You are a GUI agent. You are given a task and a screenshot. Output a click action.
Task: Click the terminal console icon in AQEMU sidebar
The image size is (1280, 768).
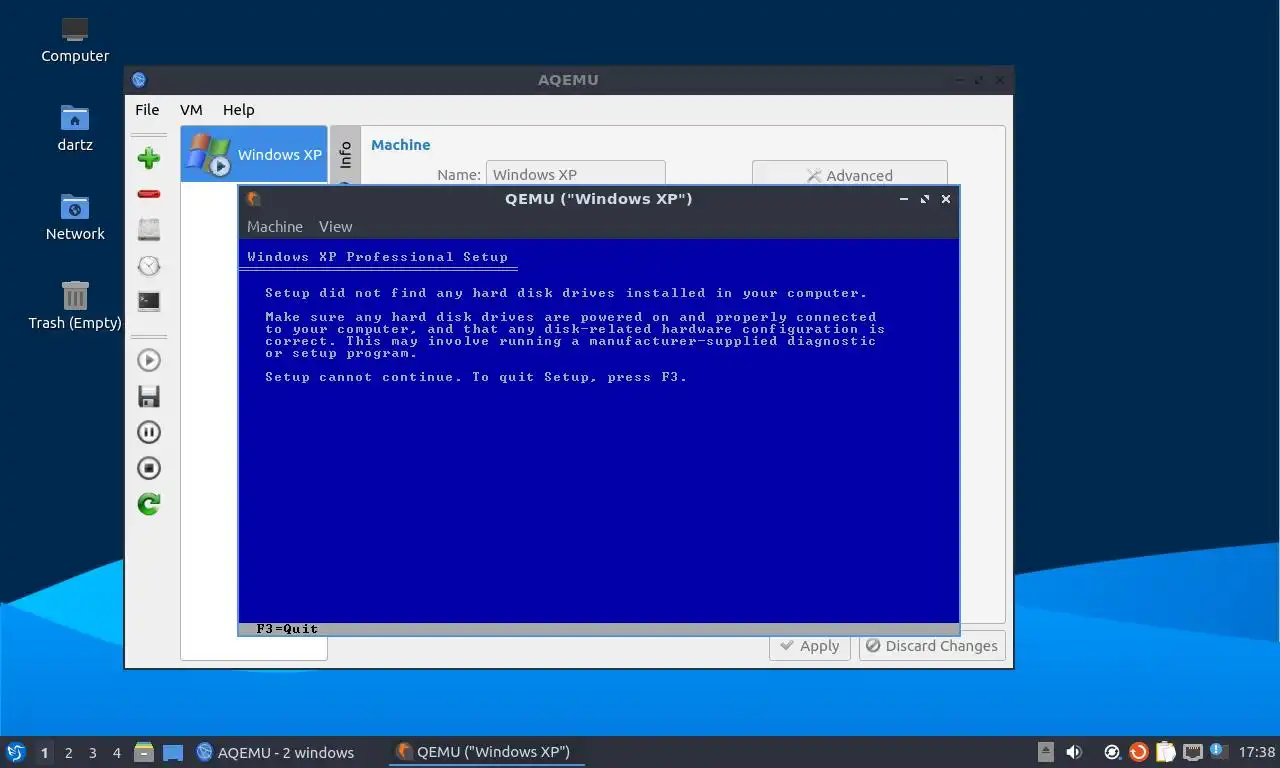click(x=149, y=301)
